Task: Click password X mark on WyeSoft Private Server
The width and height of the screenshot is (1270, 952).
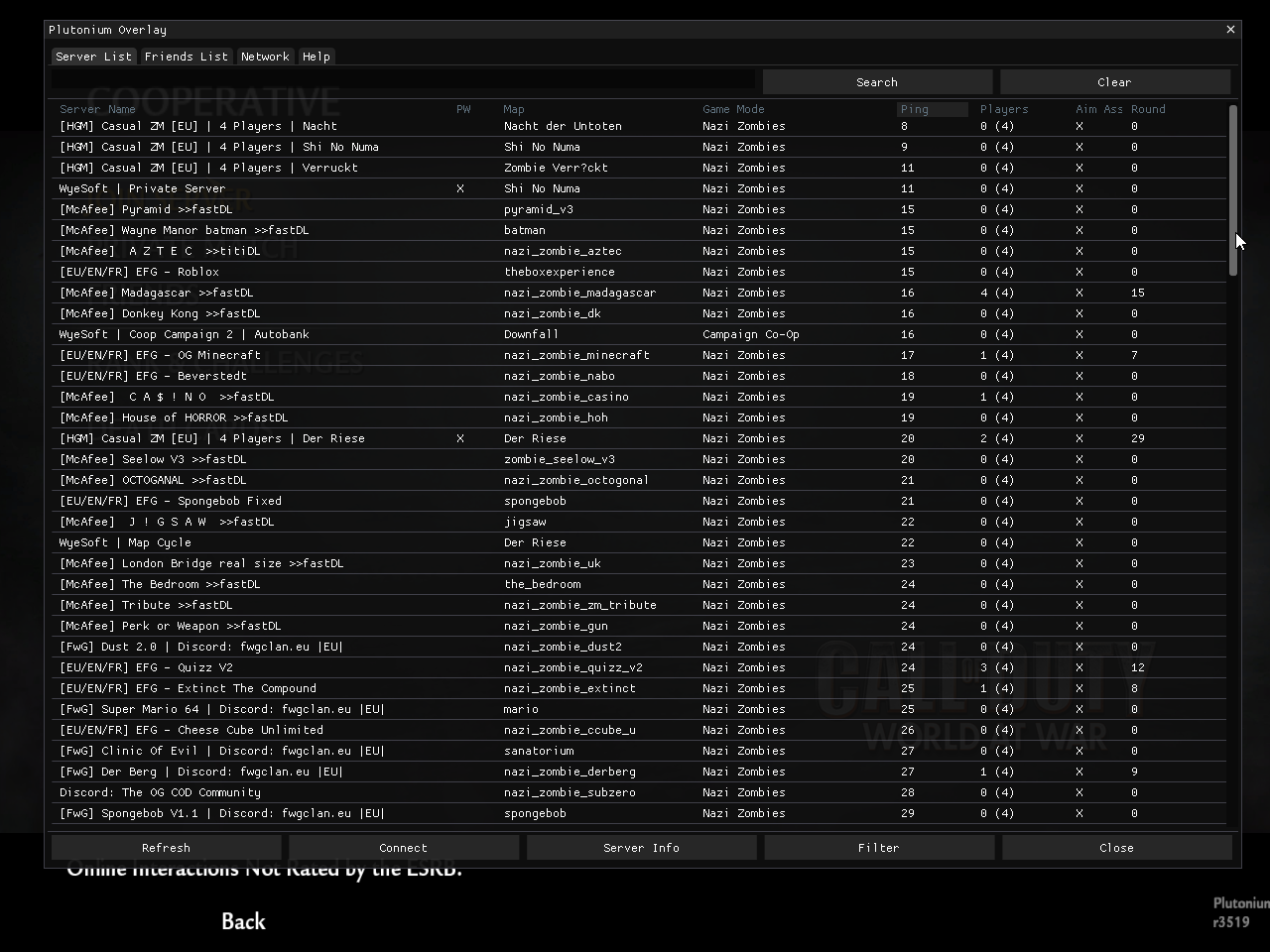Action: 460,188
